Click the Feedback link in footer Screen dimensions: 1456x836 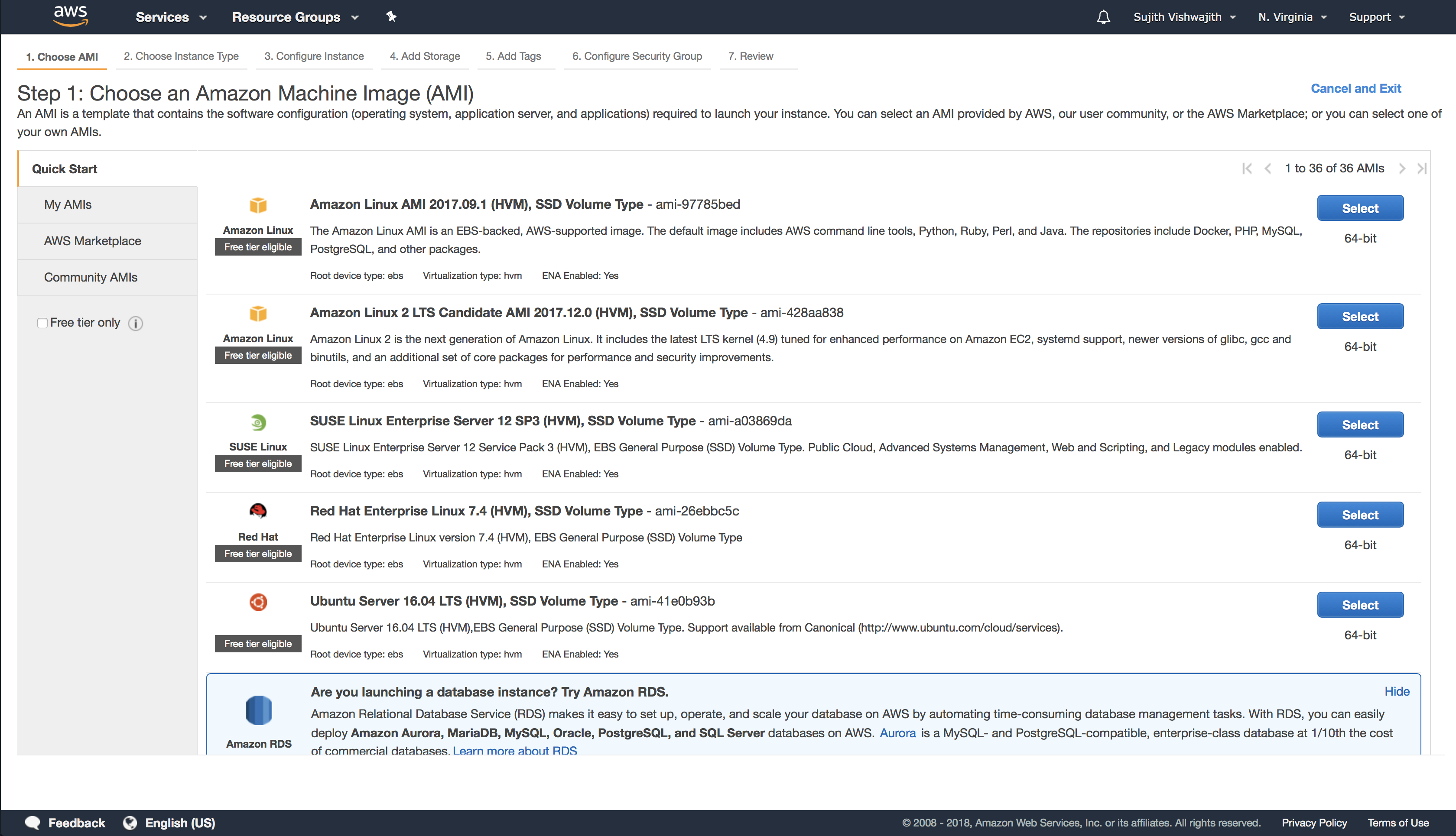click(76, 823)
